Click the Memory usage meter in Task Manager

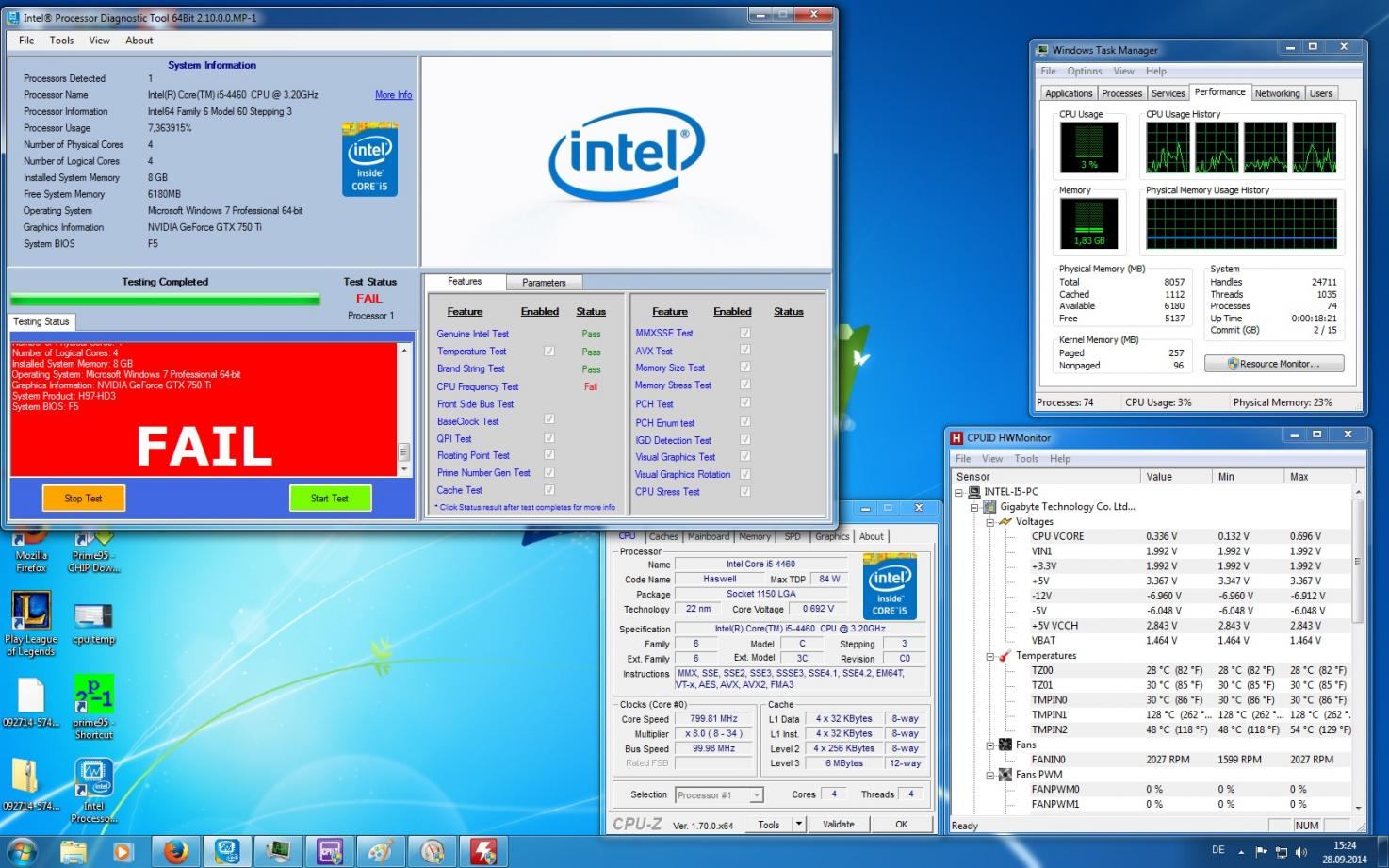(1089, 222)
